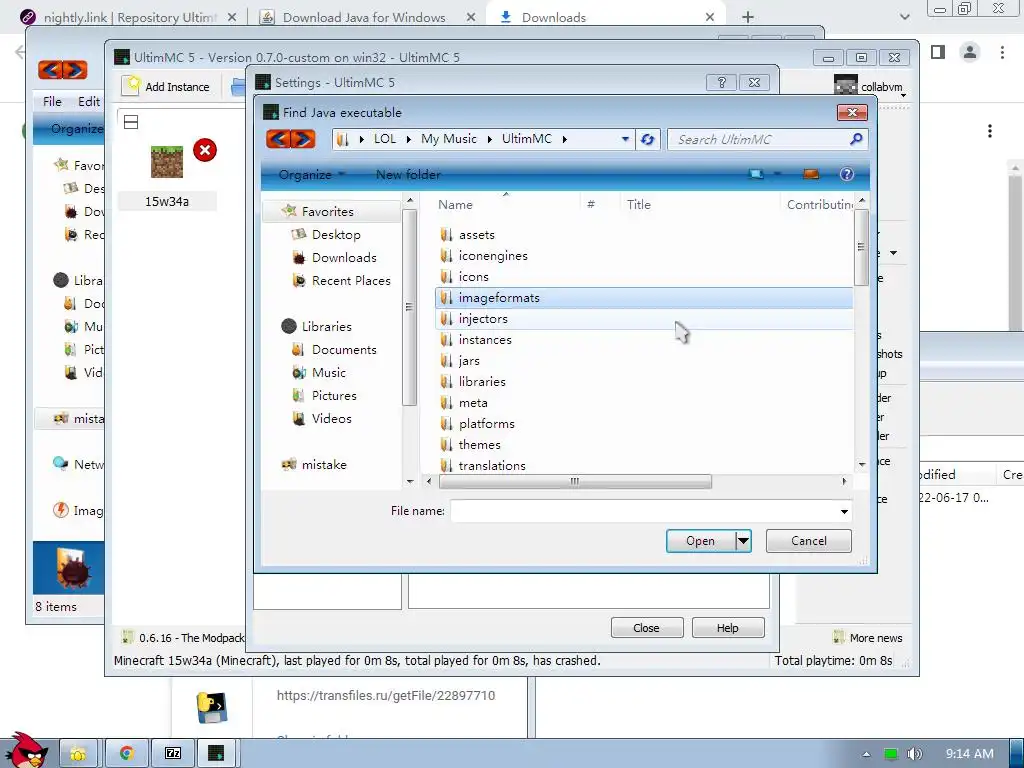Sort files by the Name column header
Screen dimensions: 1024x768
[455, 204]
